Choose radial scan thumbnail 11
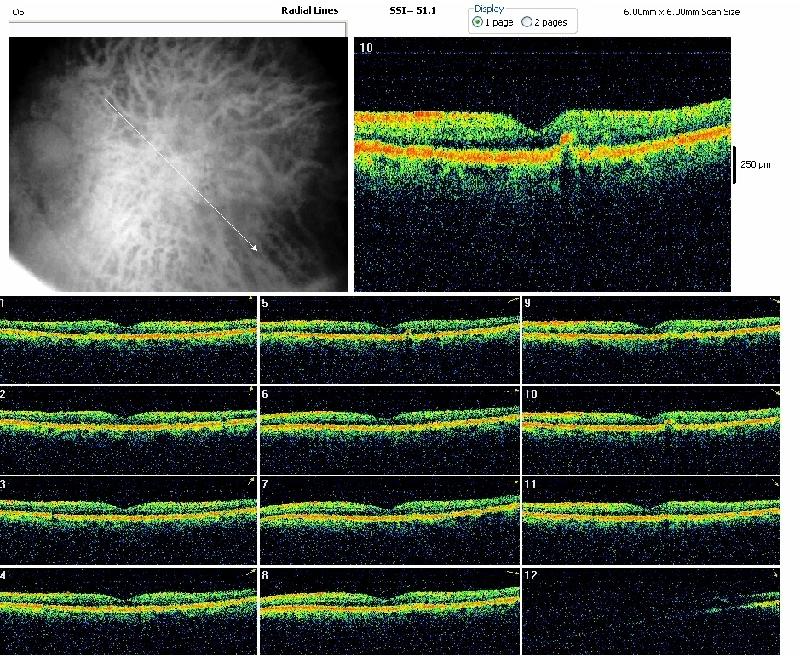 (x=650, y=510)
